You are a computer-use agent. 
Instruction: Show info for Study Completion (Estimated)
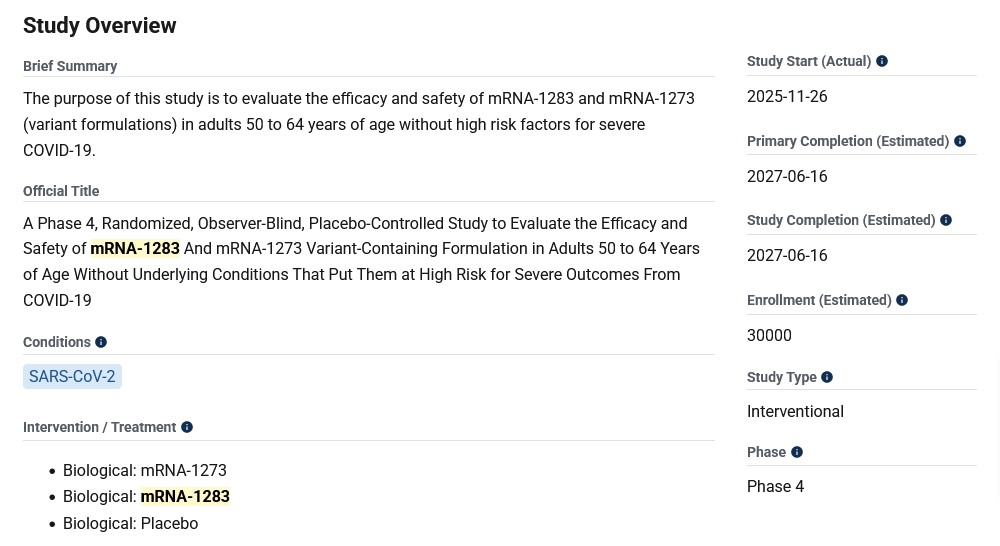pyautogui.click(x=946, y=220)
